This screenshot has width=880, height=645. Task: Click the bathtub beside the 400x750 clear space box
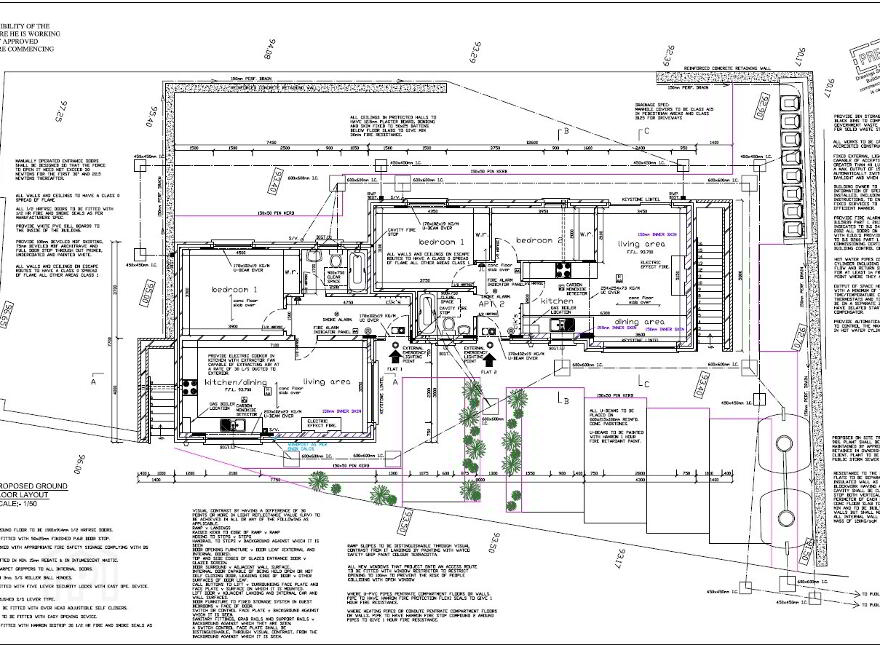(356, 271)
